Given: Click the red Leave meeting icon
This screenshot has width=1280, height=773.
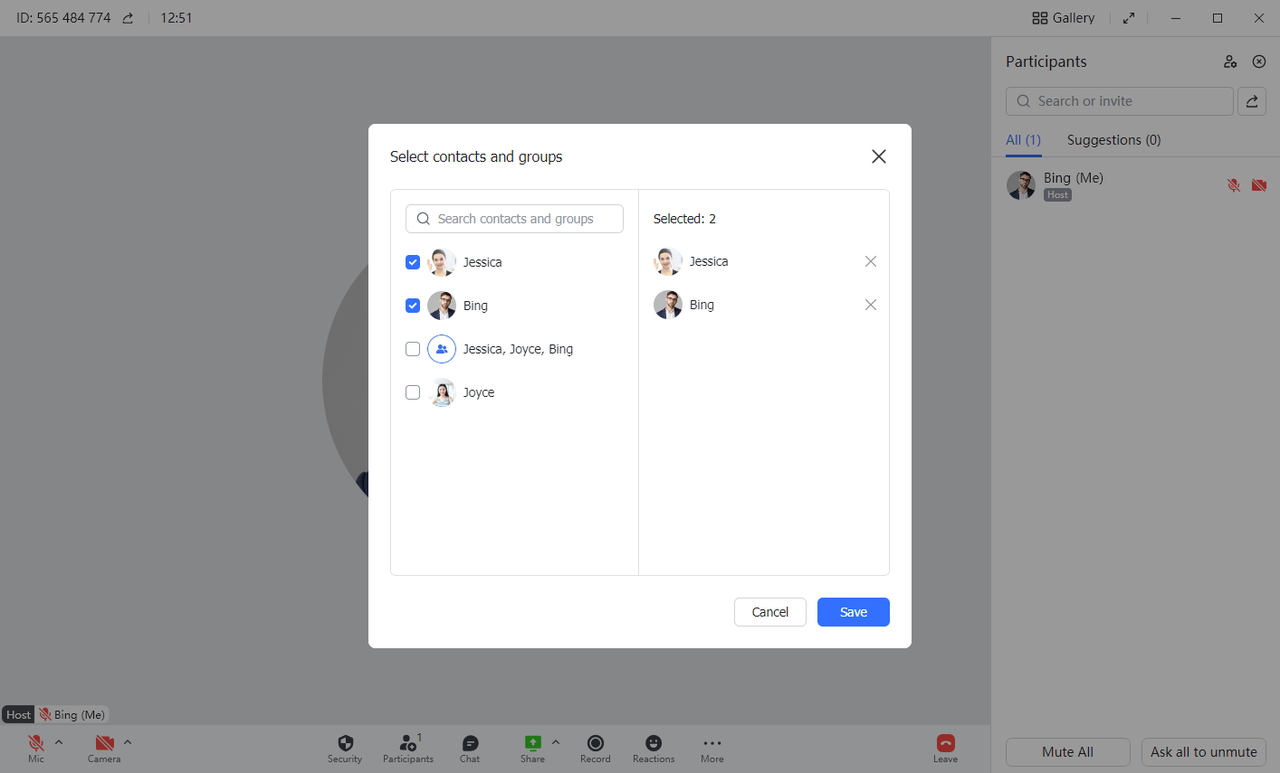Looking at the screenshot, I should tap(945, 744).
